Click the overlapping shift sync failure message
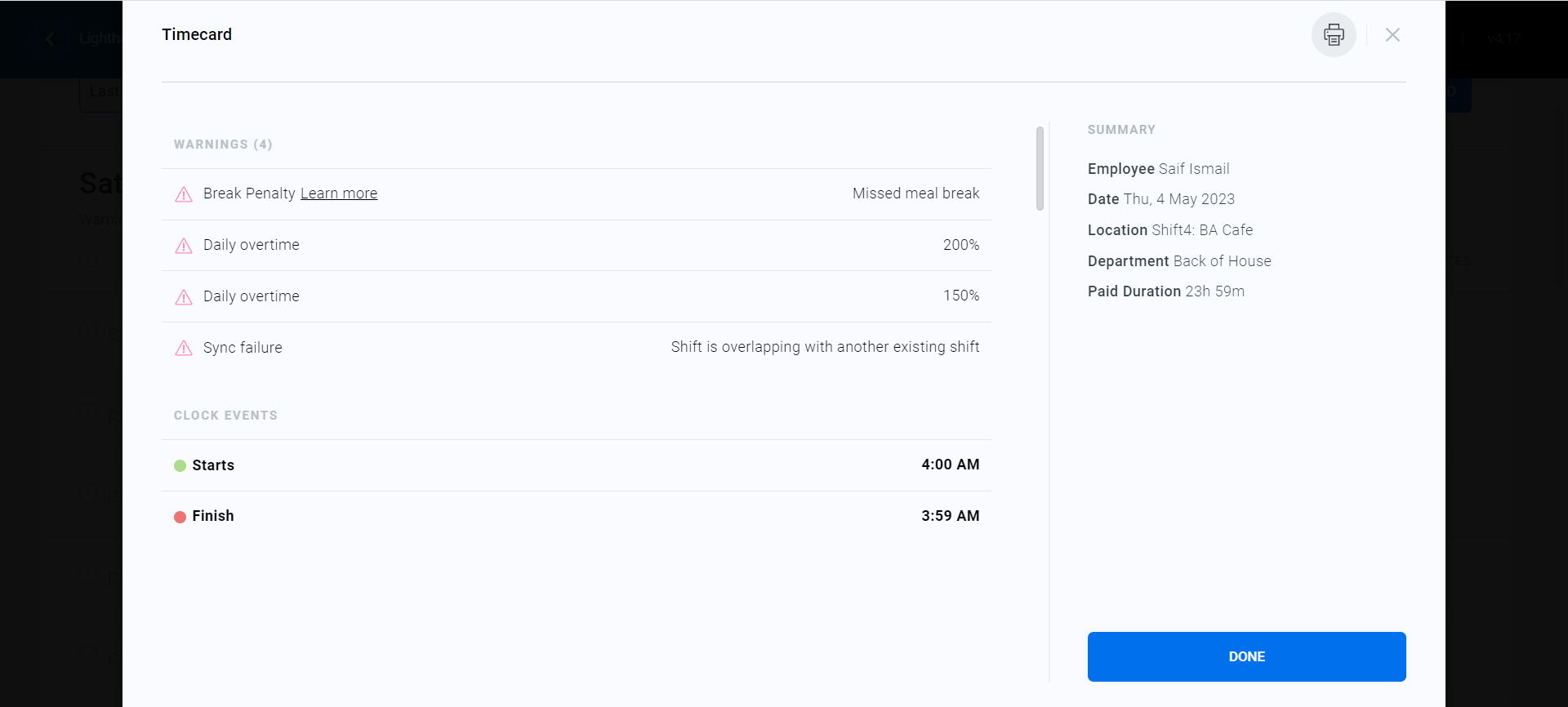 coord(825,347)
